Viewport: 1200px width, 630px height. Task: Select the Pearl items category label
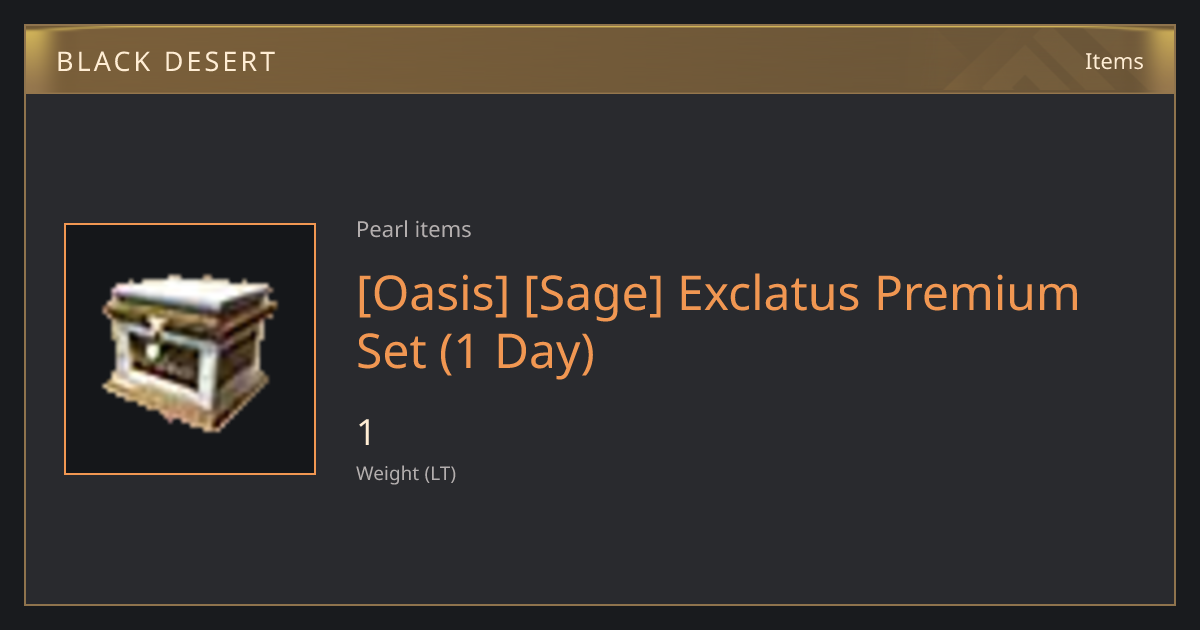(414, 230)
